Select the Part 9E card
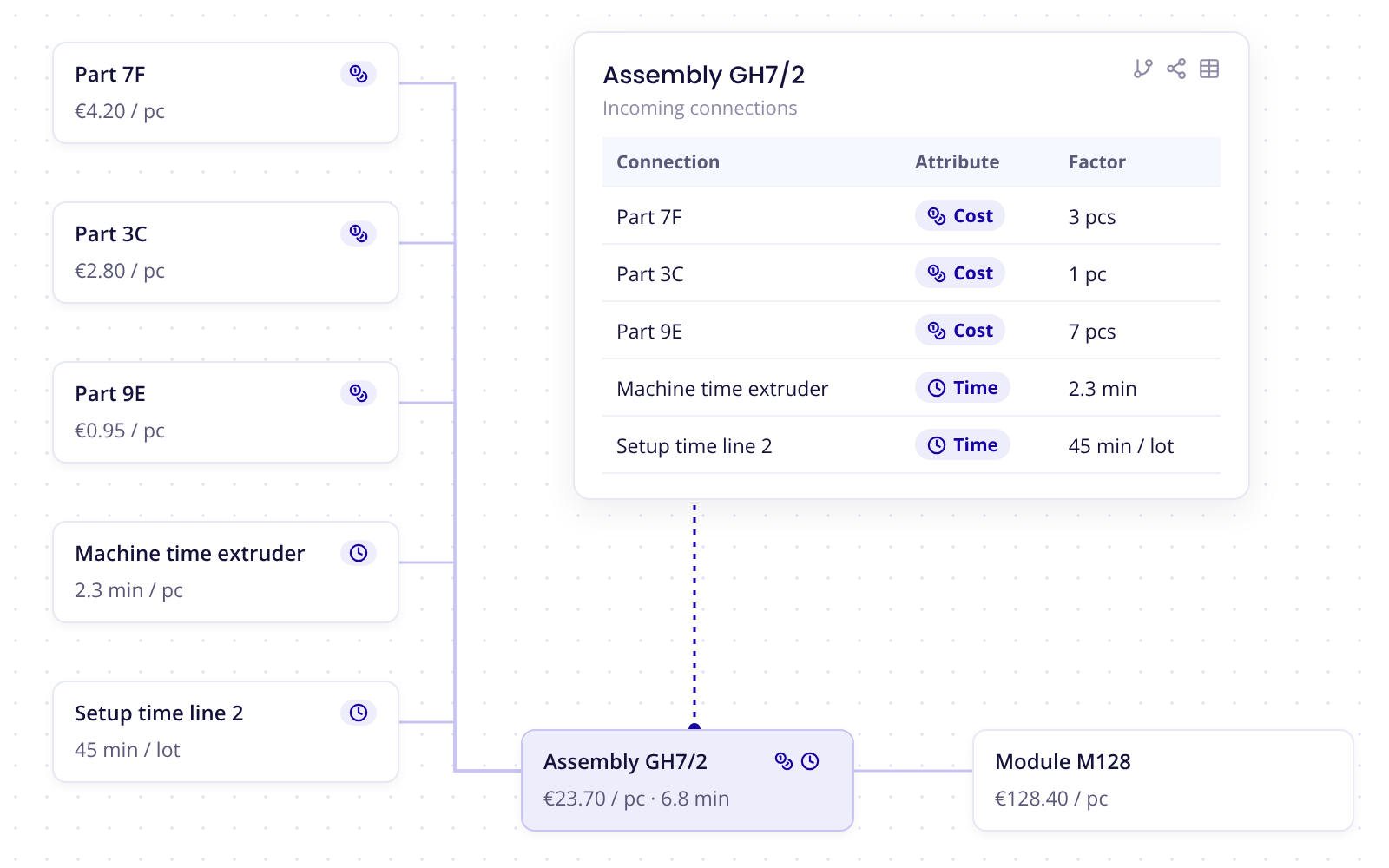 (226, 412)
